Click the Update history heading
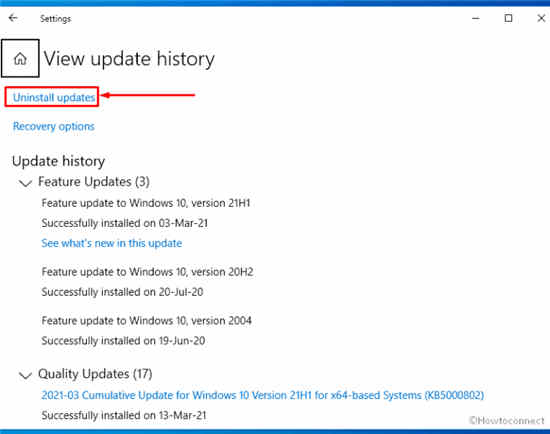 [x=58, y=161]
